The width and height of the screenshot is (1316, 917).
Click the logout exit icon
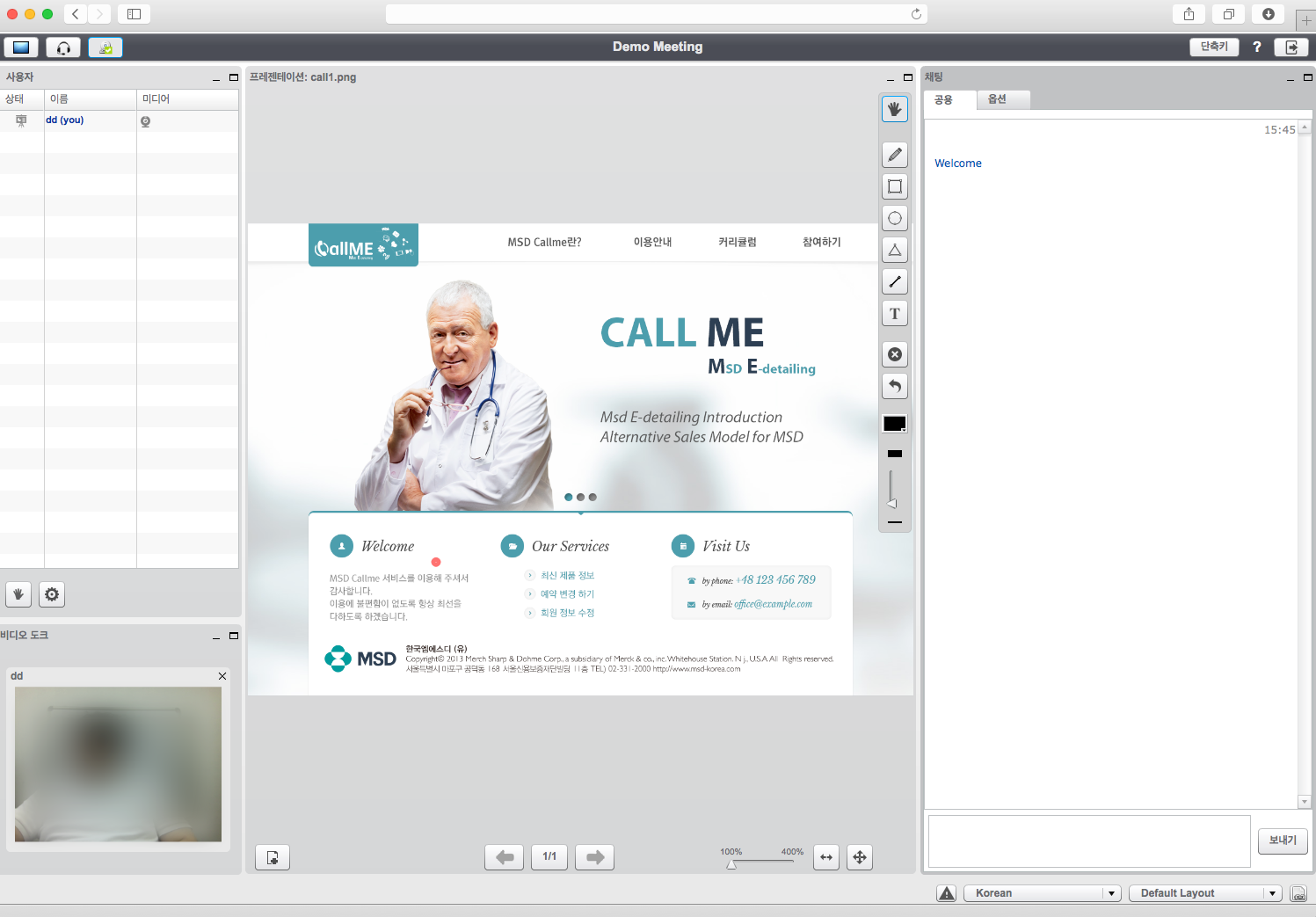(x=1291, y=47)
